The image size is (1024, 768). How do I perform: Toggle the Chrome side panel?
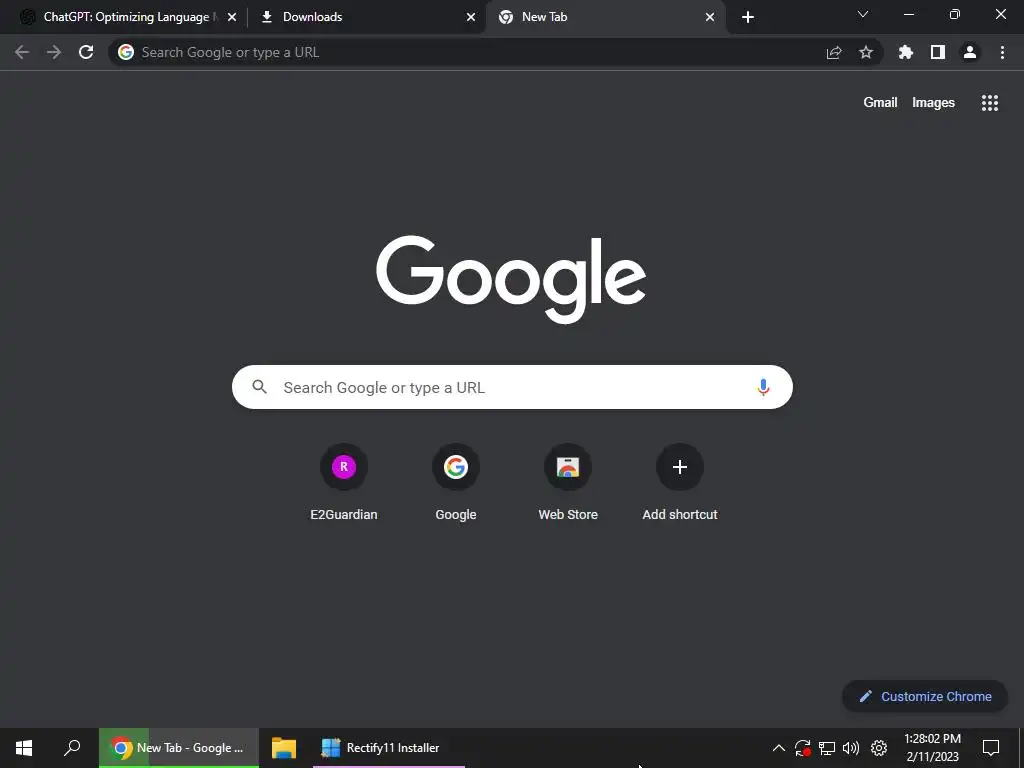[938, 52]
